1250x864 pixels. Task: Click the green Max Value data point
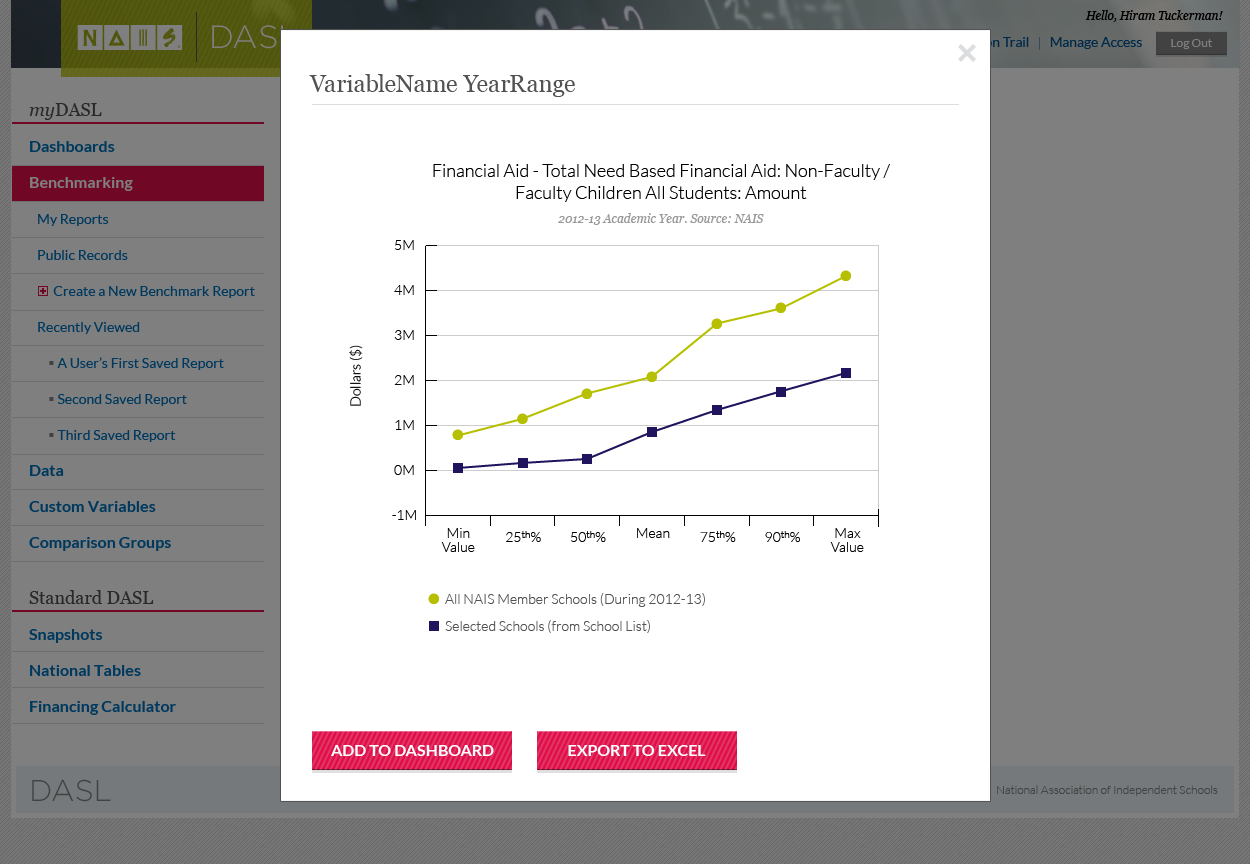click(846, 276)
